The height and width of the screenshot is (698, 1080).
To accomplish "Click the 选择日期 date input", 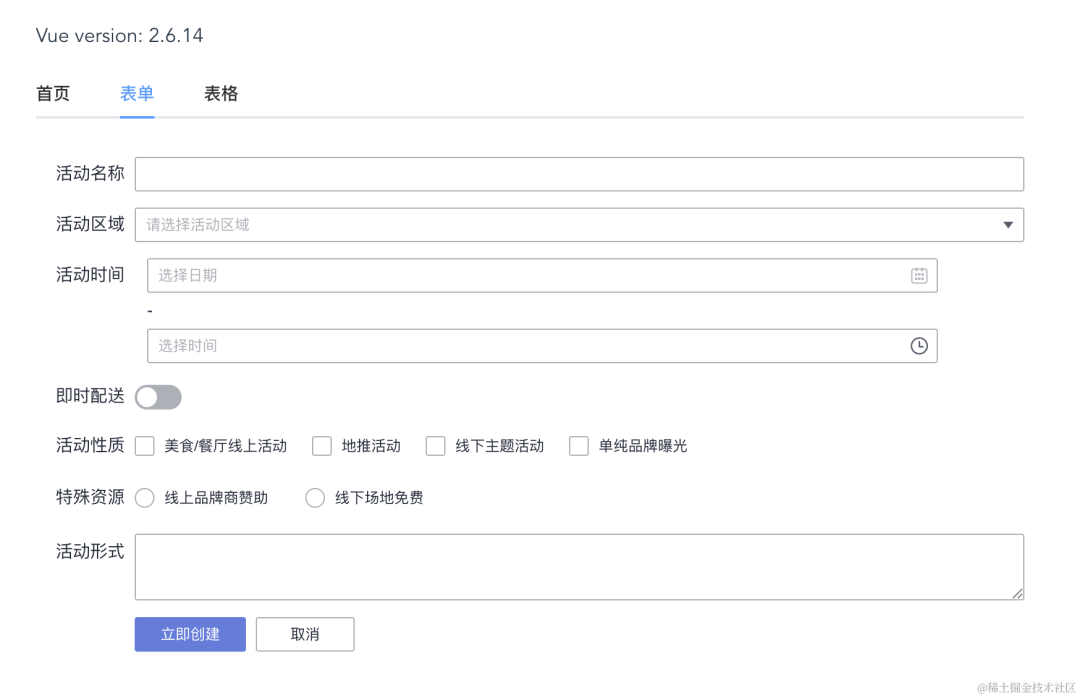I will click(520, 275).
